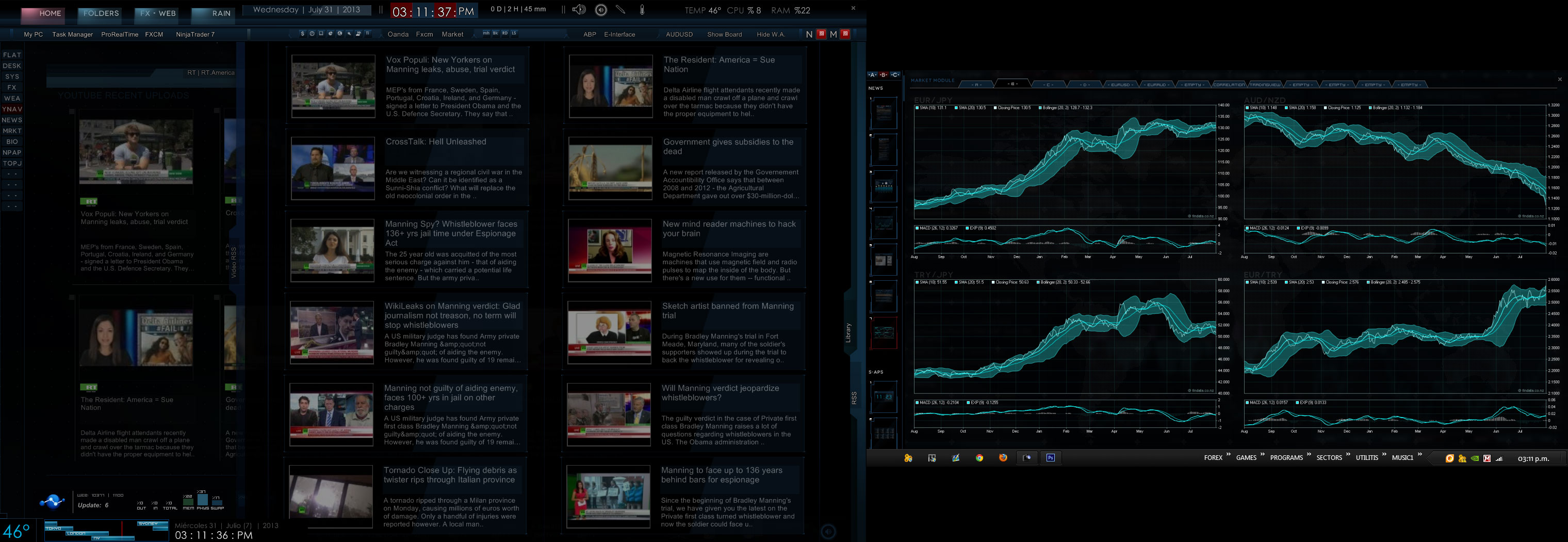Open 'New mind reader machines' video thumbnail
This screenshot has height=542, width=1568.
[x=610, y=250]
